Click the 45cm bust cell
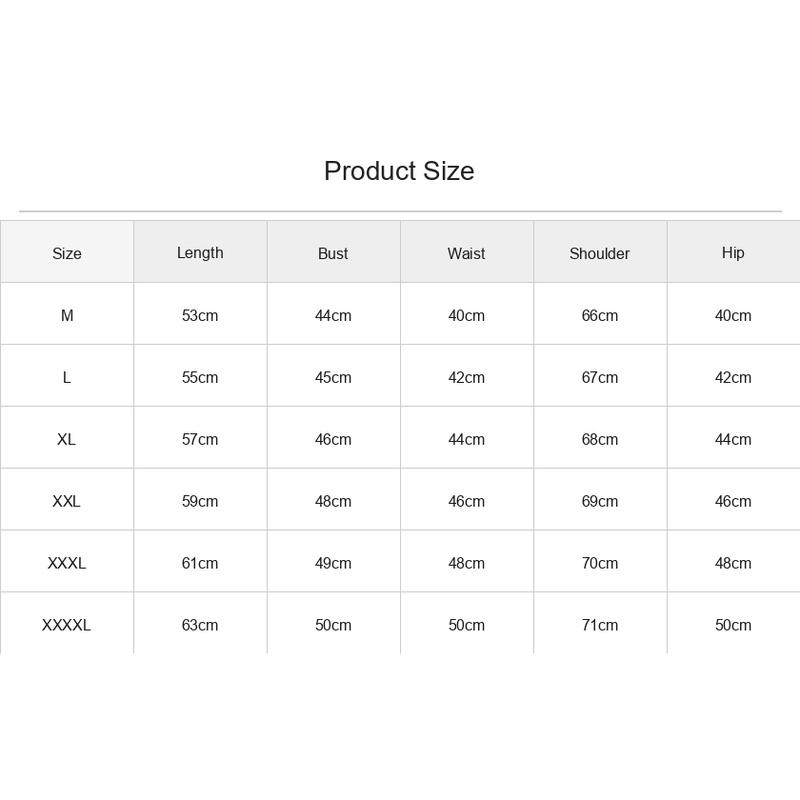This screenshot has width=800, height=800. [x=333, y=378]
